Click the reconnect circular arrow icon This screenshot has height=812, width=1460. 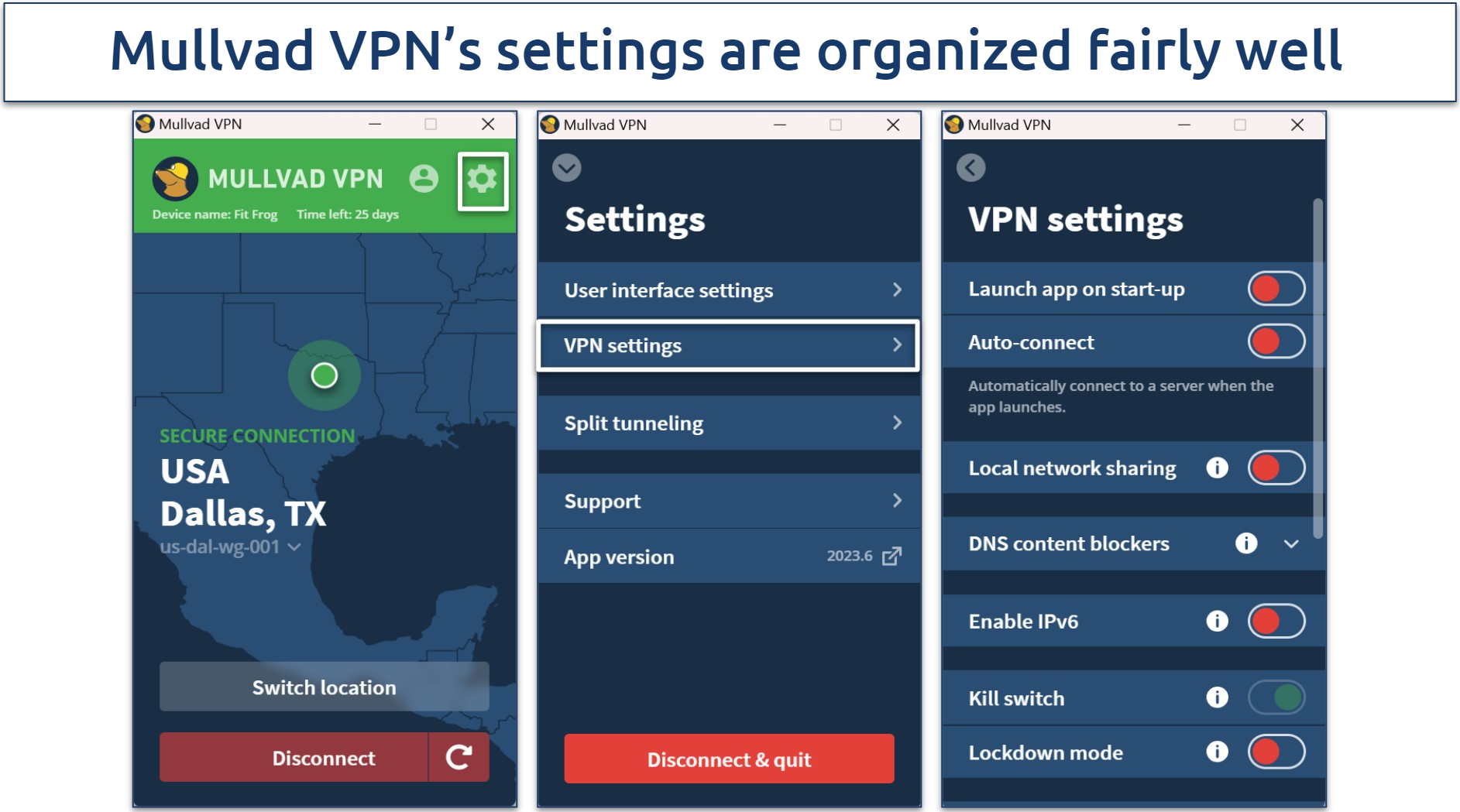pos(459,758)
